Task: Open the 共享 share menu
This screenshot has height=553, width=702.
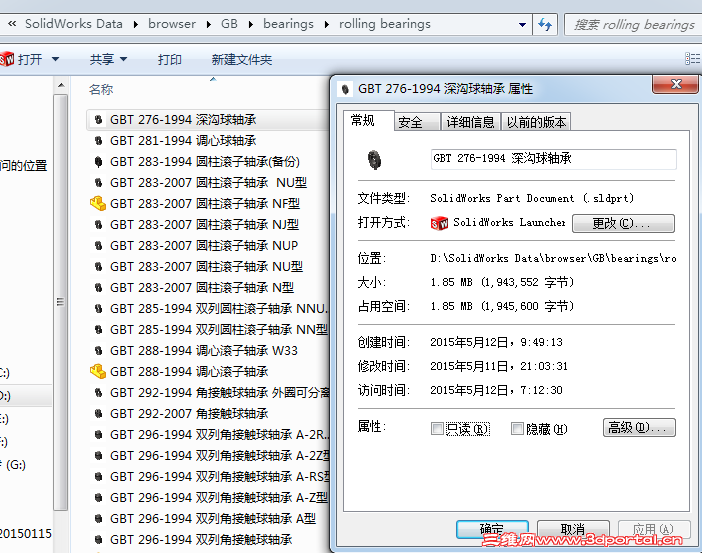Action: coord(108,59)
